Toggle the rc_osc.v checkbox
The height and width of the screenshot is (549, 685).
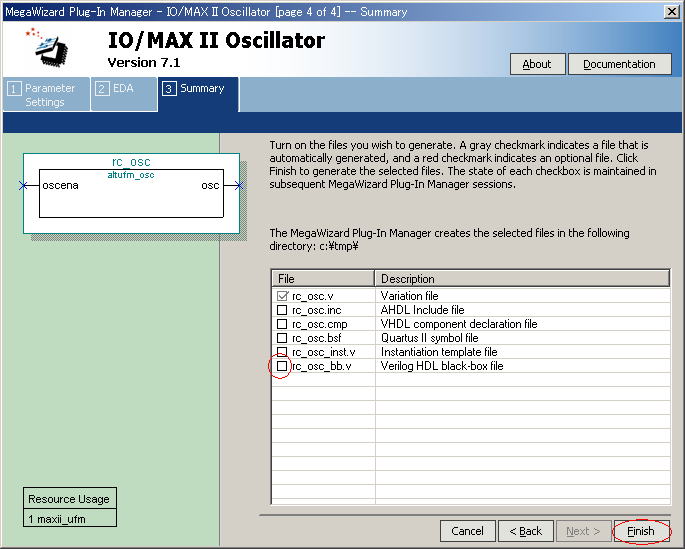tap(282, 296)
